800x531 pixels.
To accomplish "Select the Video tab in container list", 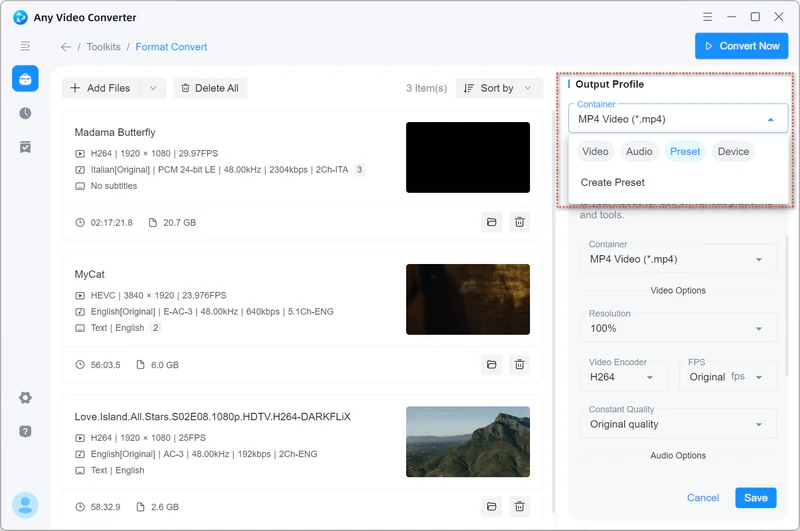I will pyautogui.click(x=595, y=151).
